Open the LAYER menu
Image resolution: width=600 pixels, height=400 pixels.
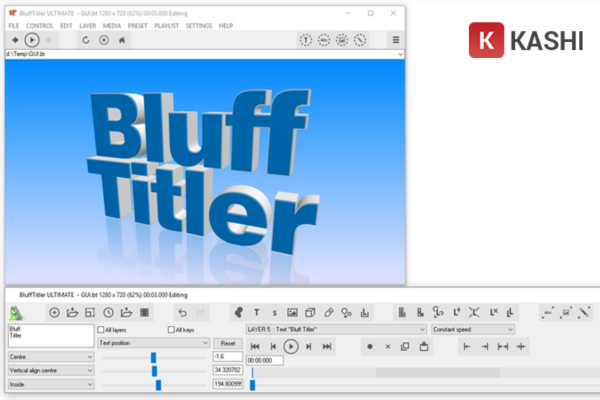(88, 26)
